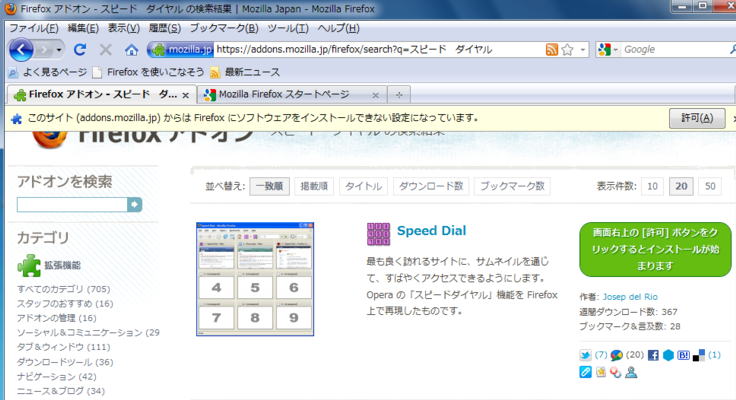Open the back/forward history dropdown arrow
Screen dimensions: 736x400
point(59,50)
